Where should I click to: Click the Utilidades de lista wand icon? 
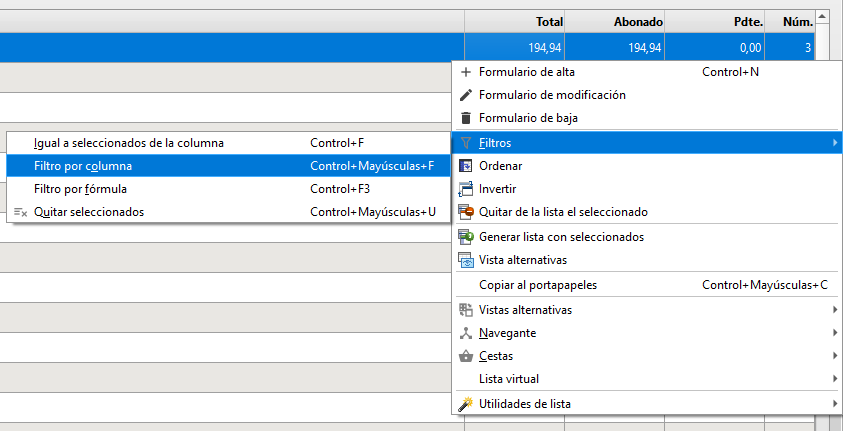[465, 404]
